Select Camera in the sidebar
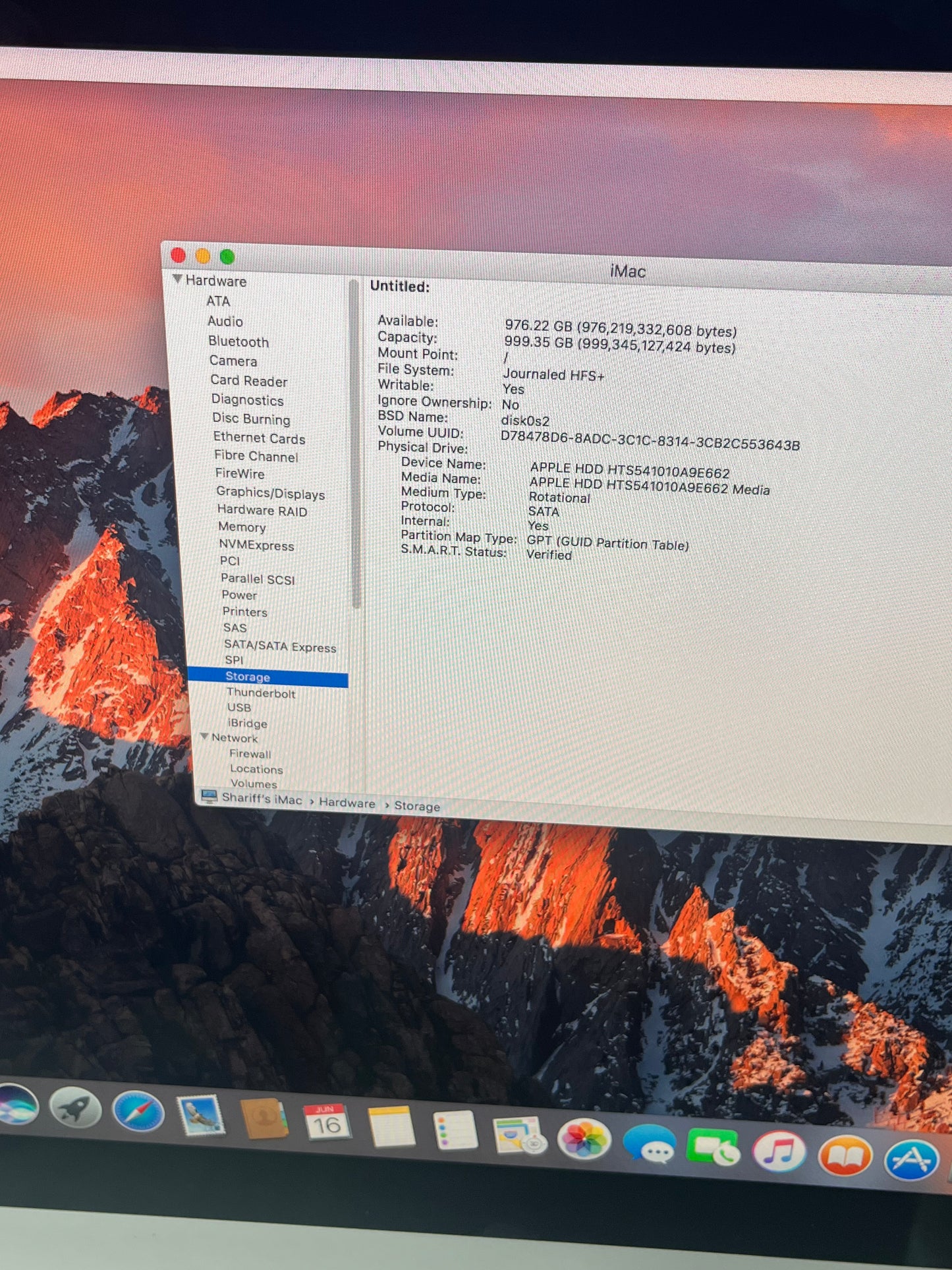 233,361
